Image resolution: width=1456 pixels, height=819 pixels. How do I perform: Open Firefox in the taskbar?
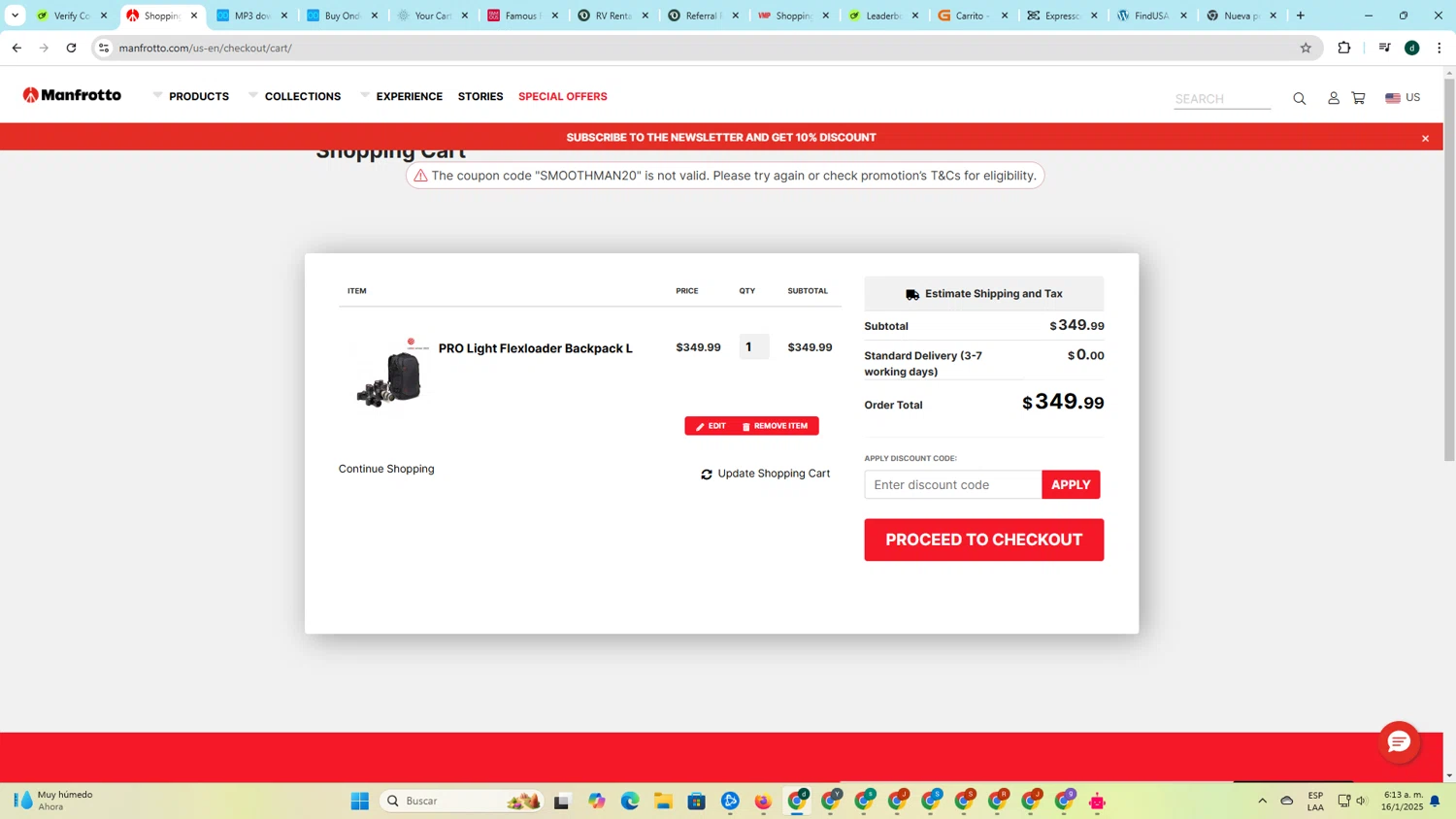tap(763, 801)
